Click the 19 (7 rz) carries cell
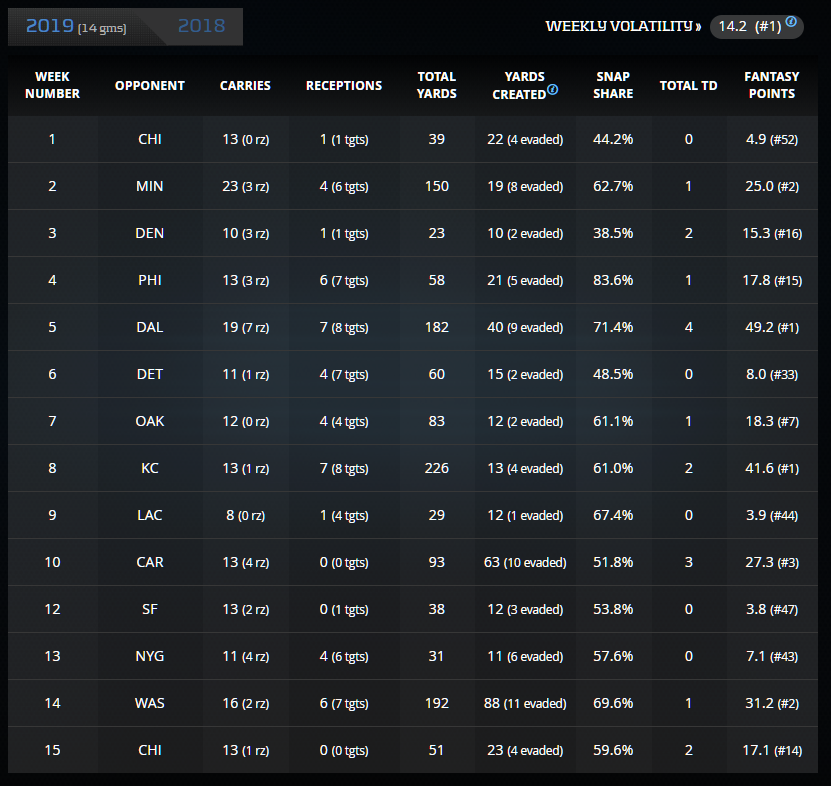 coord(245,327)
